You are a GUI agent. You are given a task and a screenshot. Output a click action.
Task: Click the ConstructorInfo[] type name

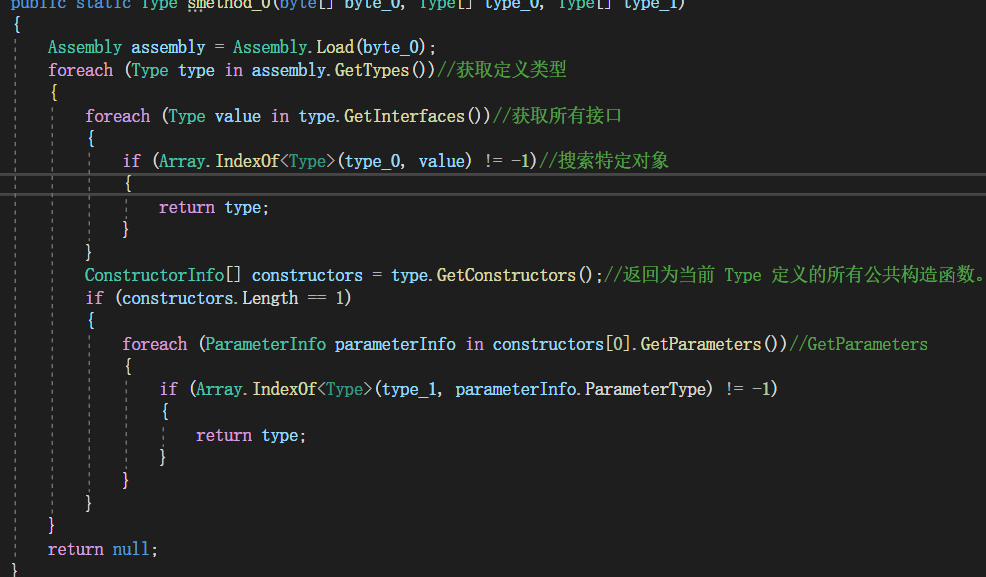tap(163, 275)
